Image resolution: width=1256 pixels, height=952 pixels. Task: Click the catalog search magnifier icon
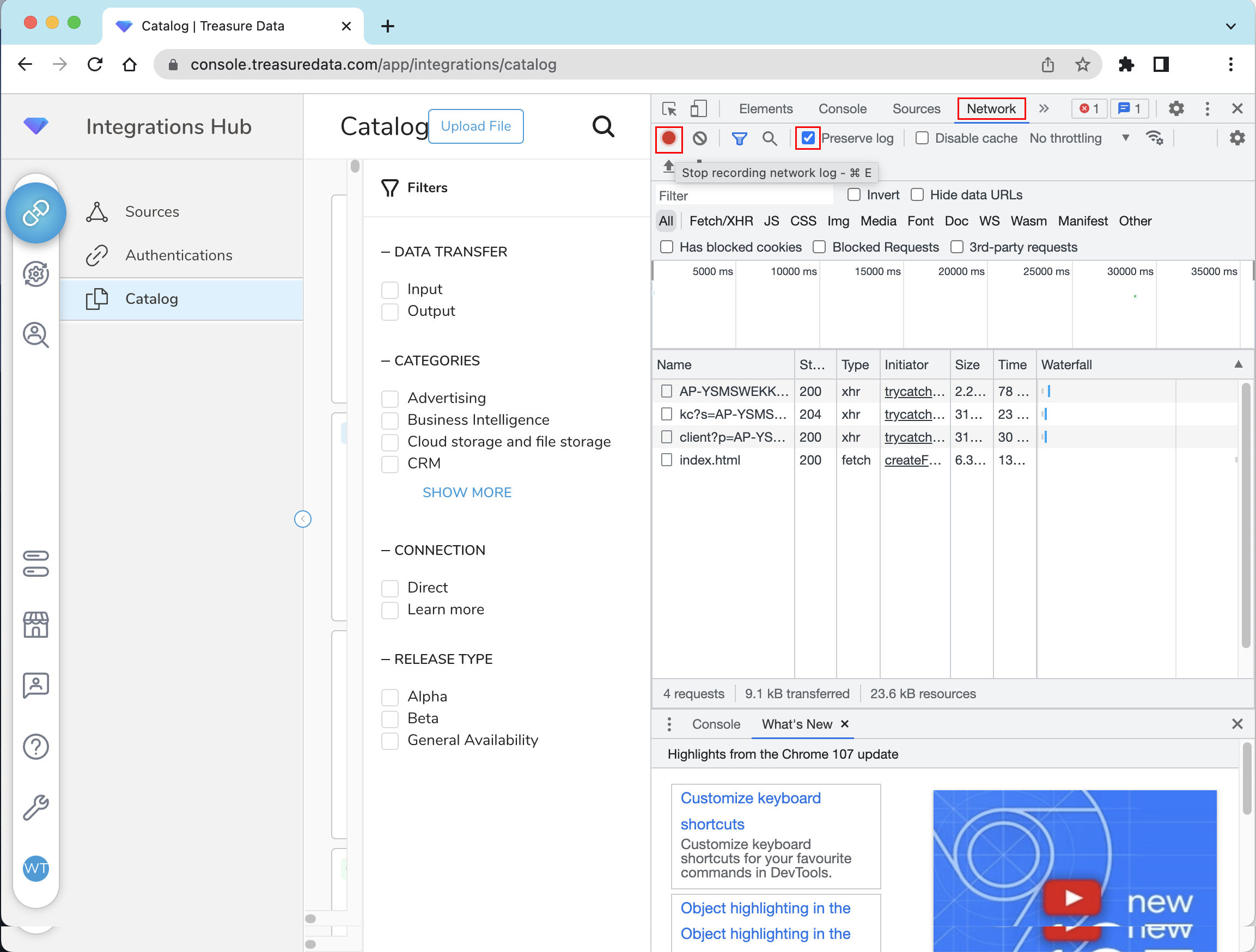point(603,126)
